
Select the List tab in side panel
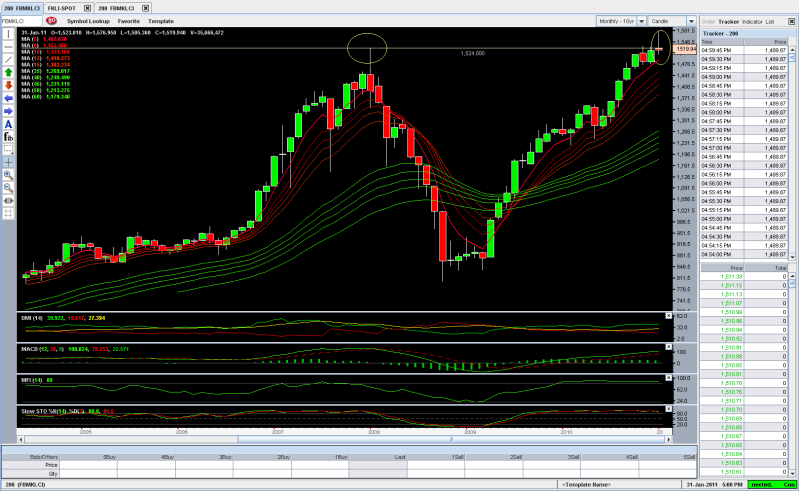(769, 22)
